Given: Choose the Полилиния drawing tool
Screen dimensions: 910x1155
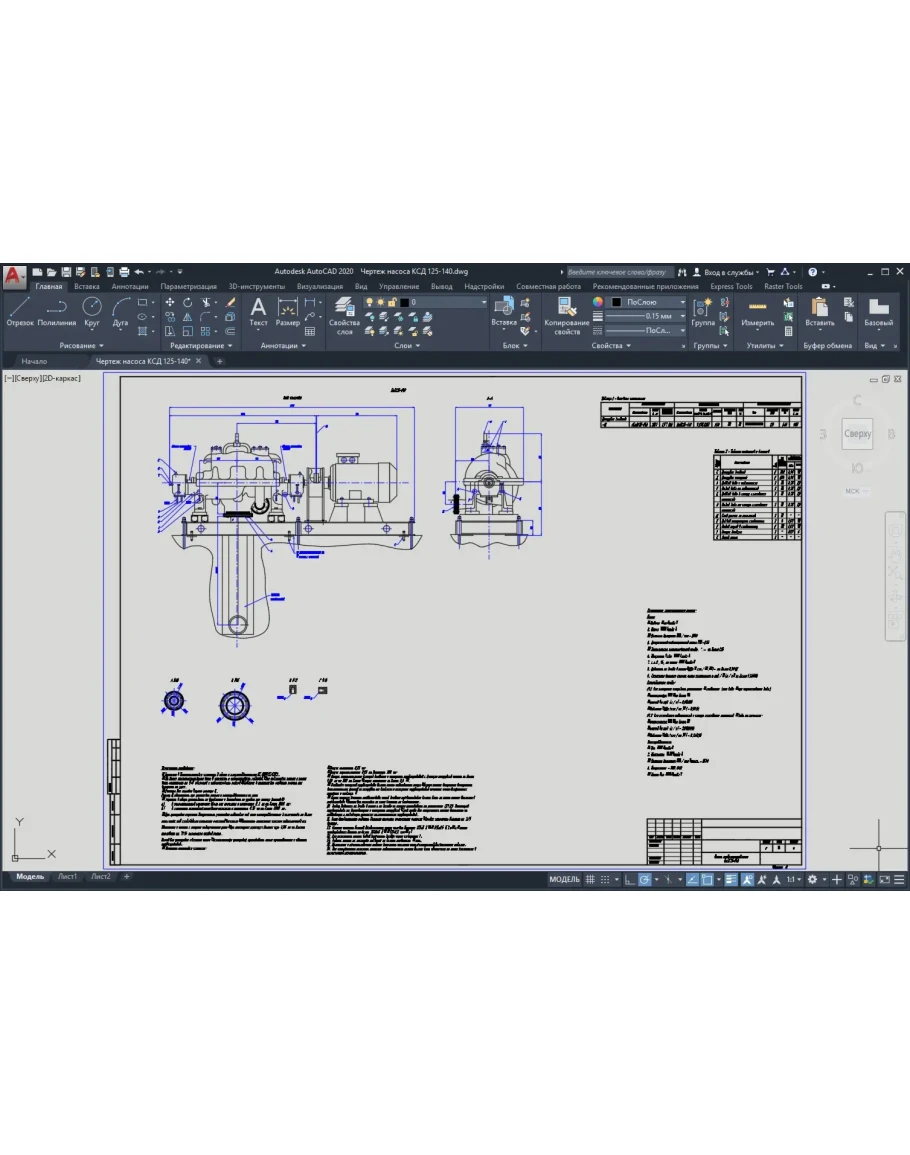Looking at the screenshot, I should coord(56,311).
